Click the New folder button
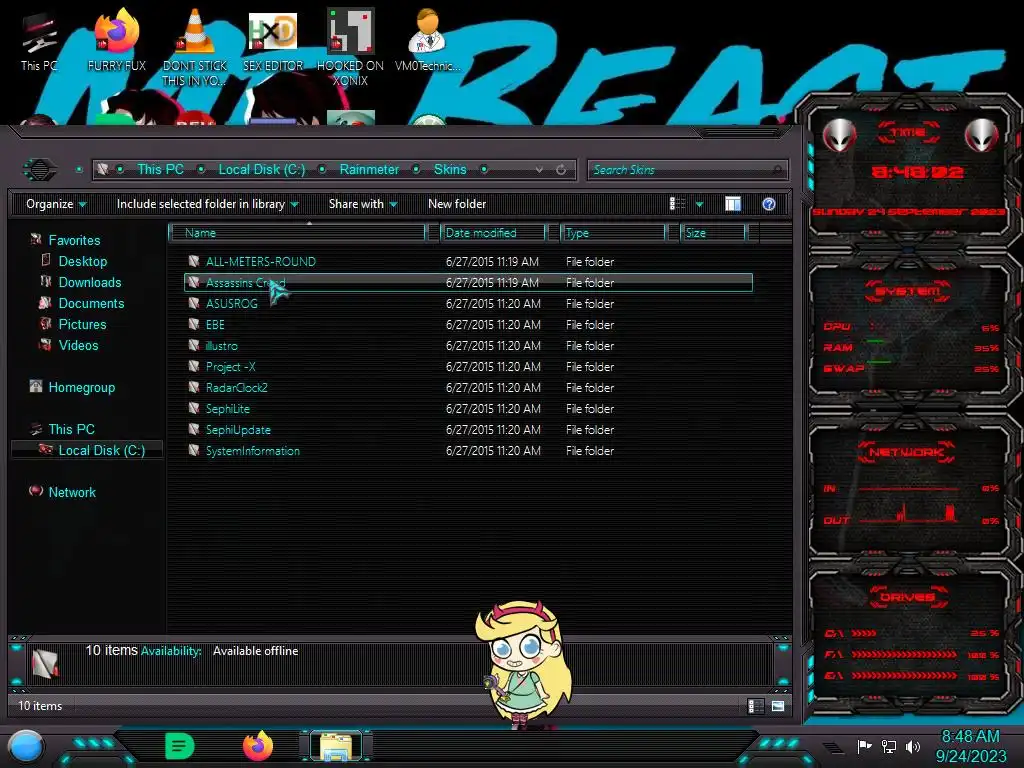Viewport: 1024px width, 768px height. point(457,204)
